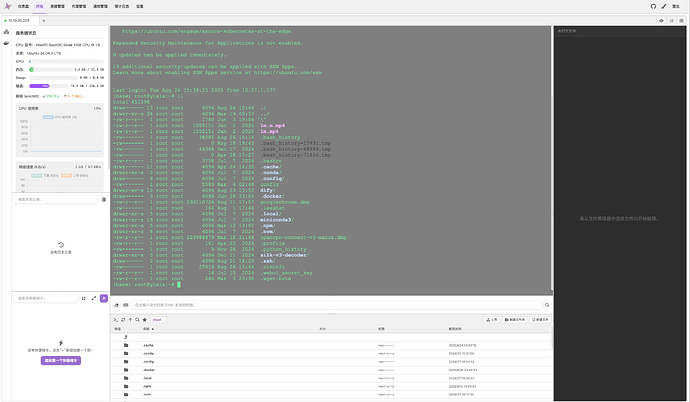The image size is (690, 402).
Task: Click the middle layout icon beside the eye icon
Action: (x=672, y=21)
